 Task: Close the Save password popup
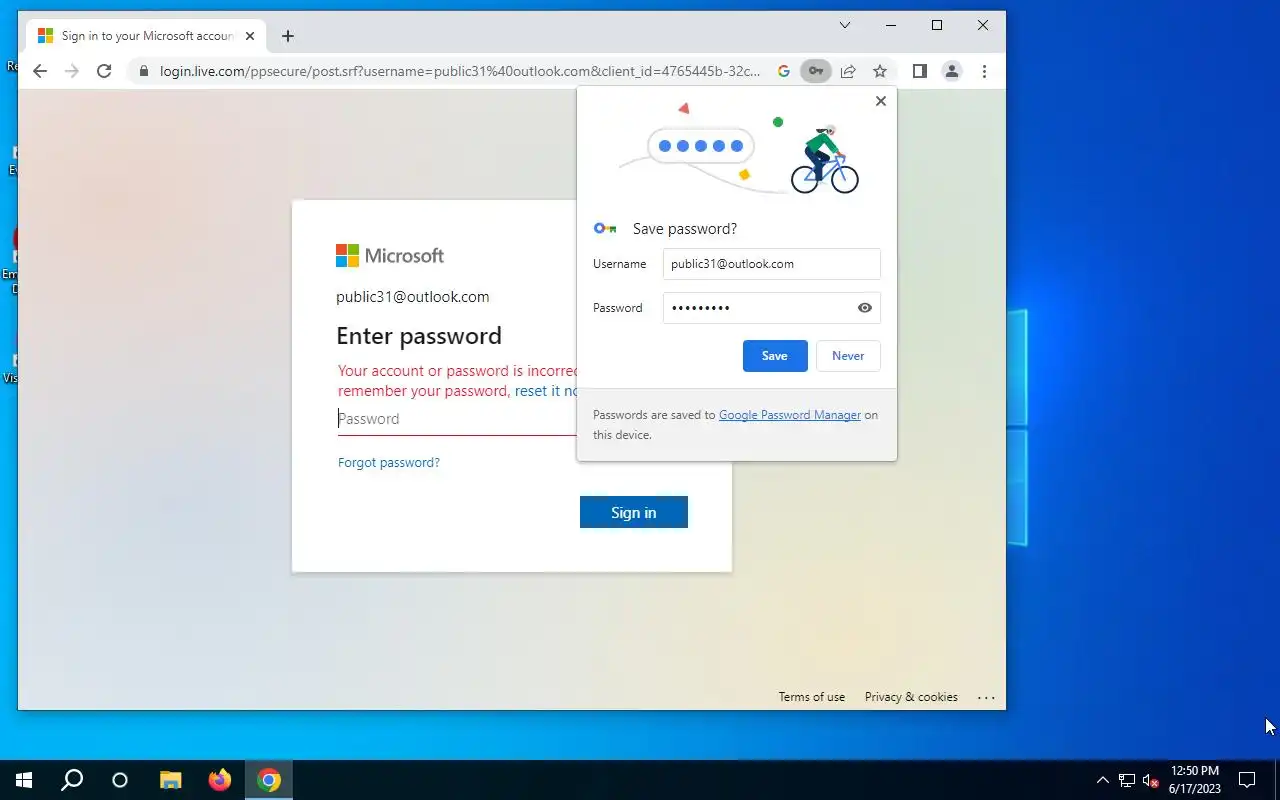[x=880, y=101]
